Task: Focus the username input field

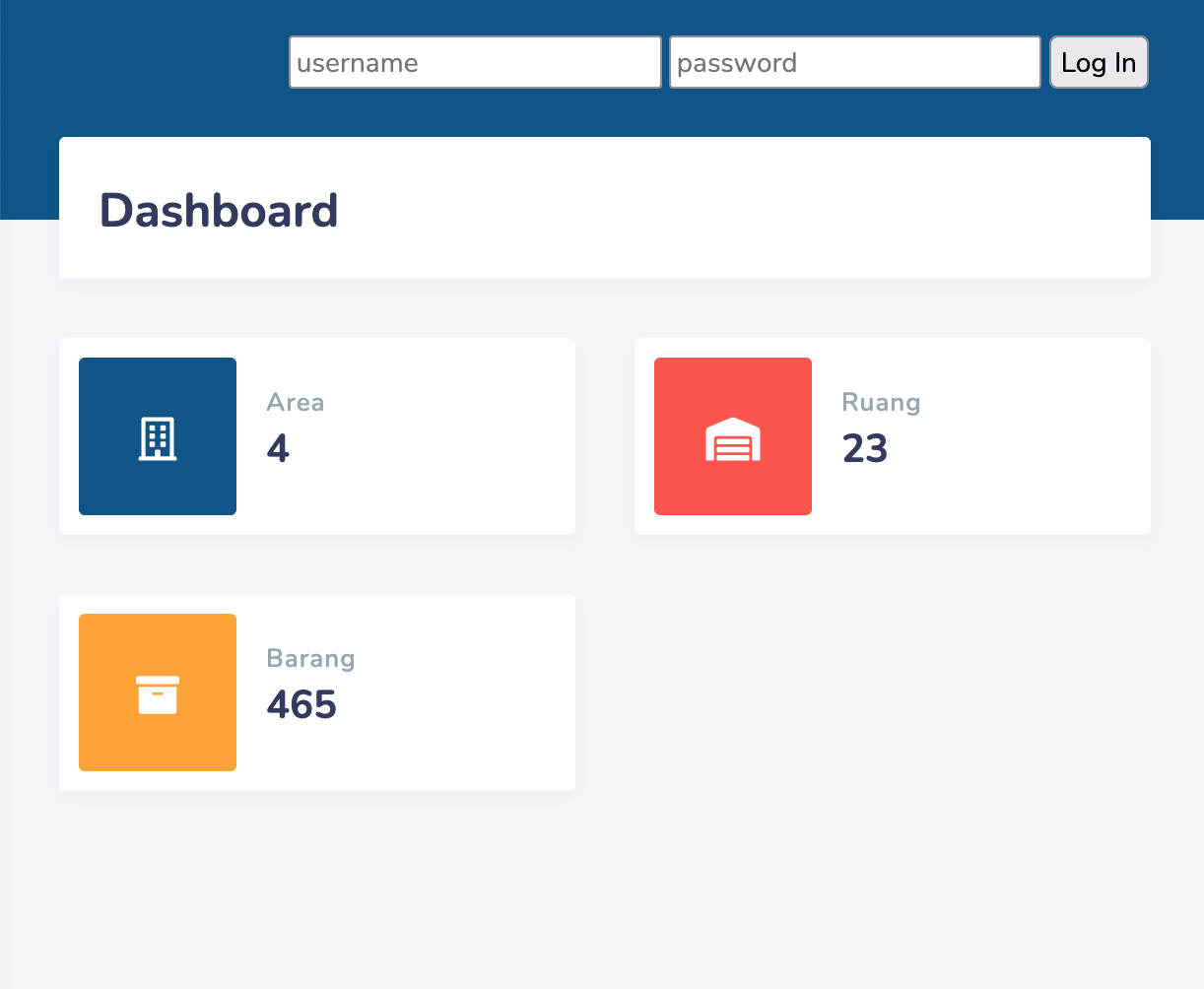Action: tap(475, 63)
